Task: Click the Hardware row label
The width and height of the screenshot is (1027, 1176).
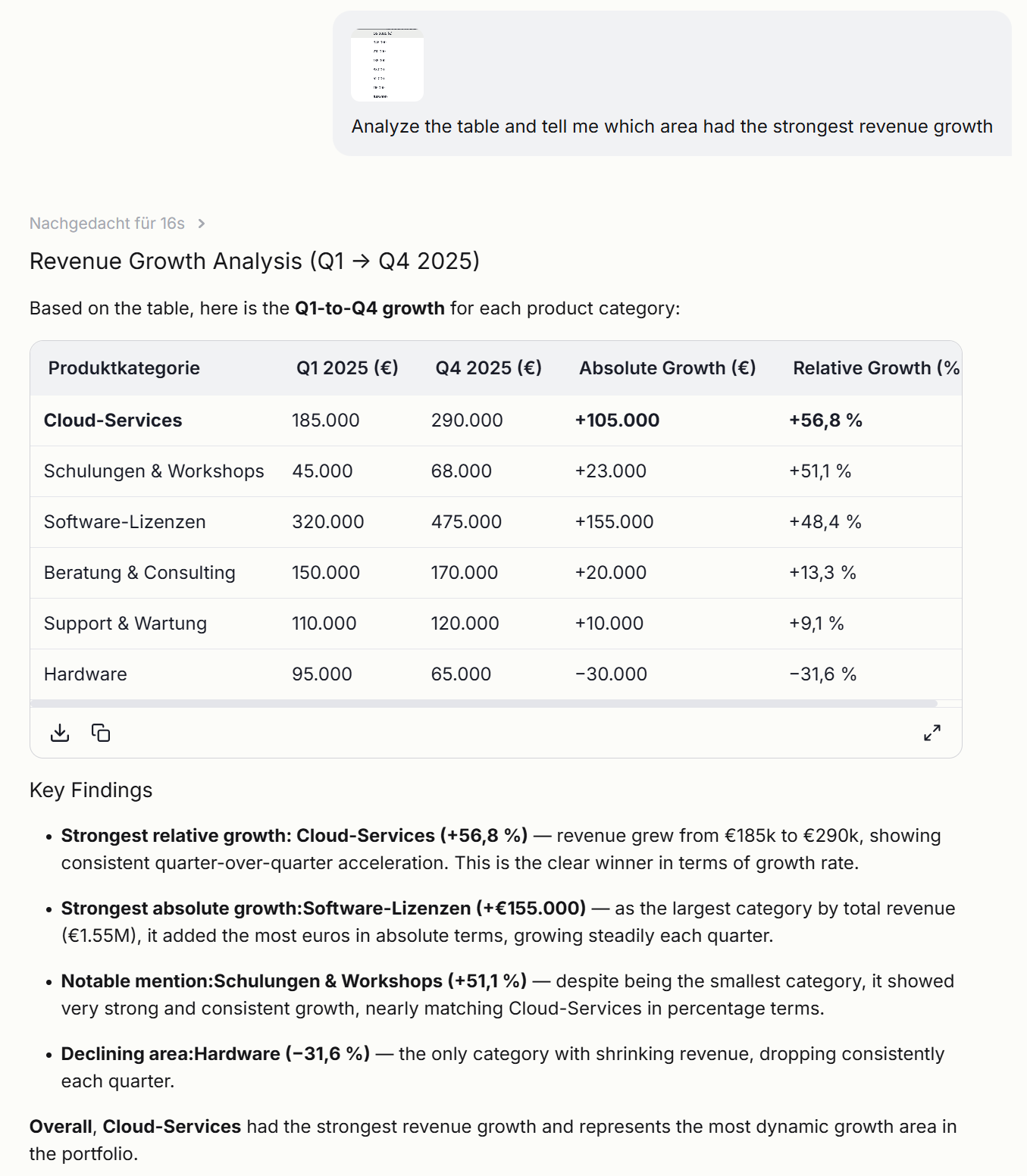Action: click(86, 674)
